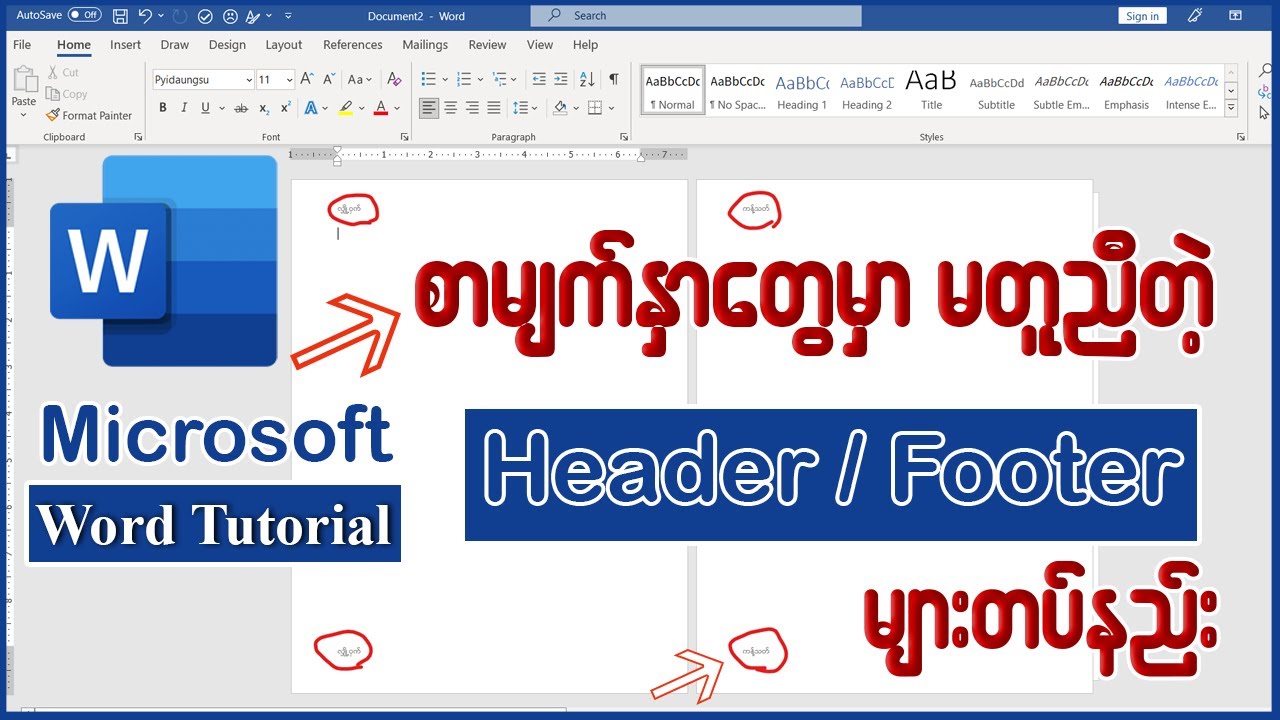
Task: Open the Undo history dropdown
Action: (x=161, y=16)
